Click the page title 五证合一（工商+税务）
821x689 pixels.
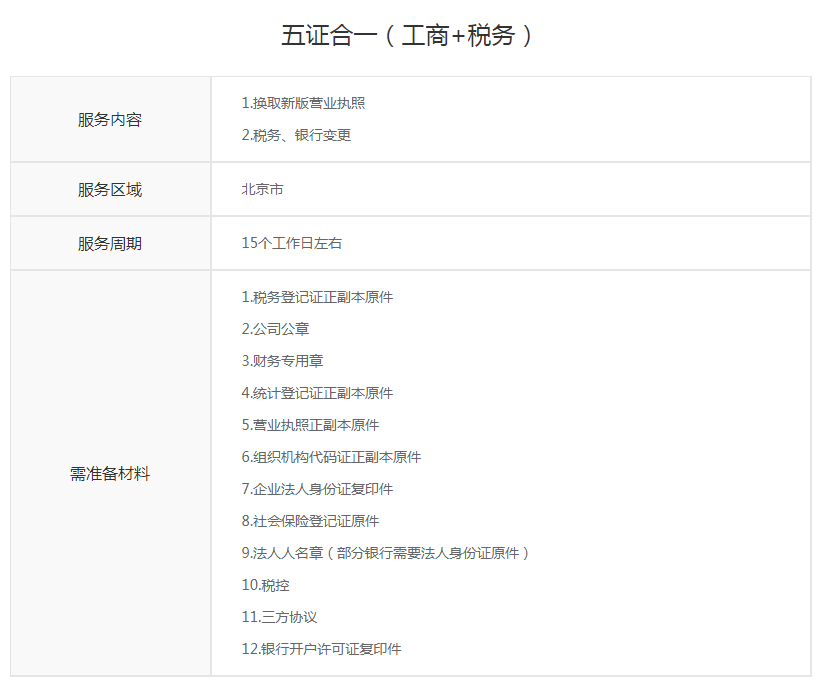point(410,36)
